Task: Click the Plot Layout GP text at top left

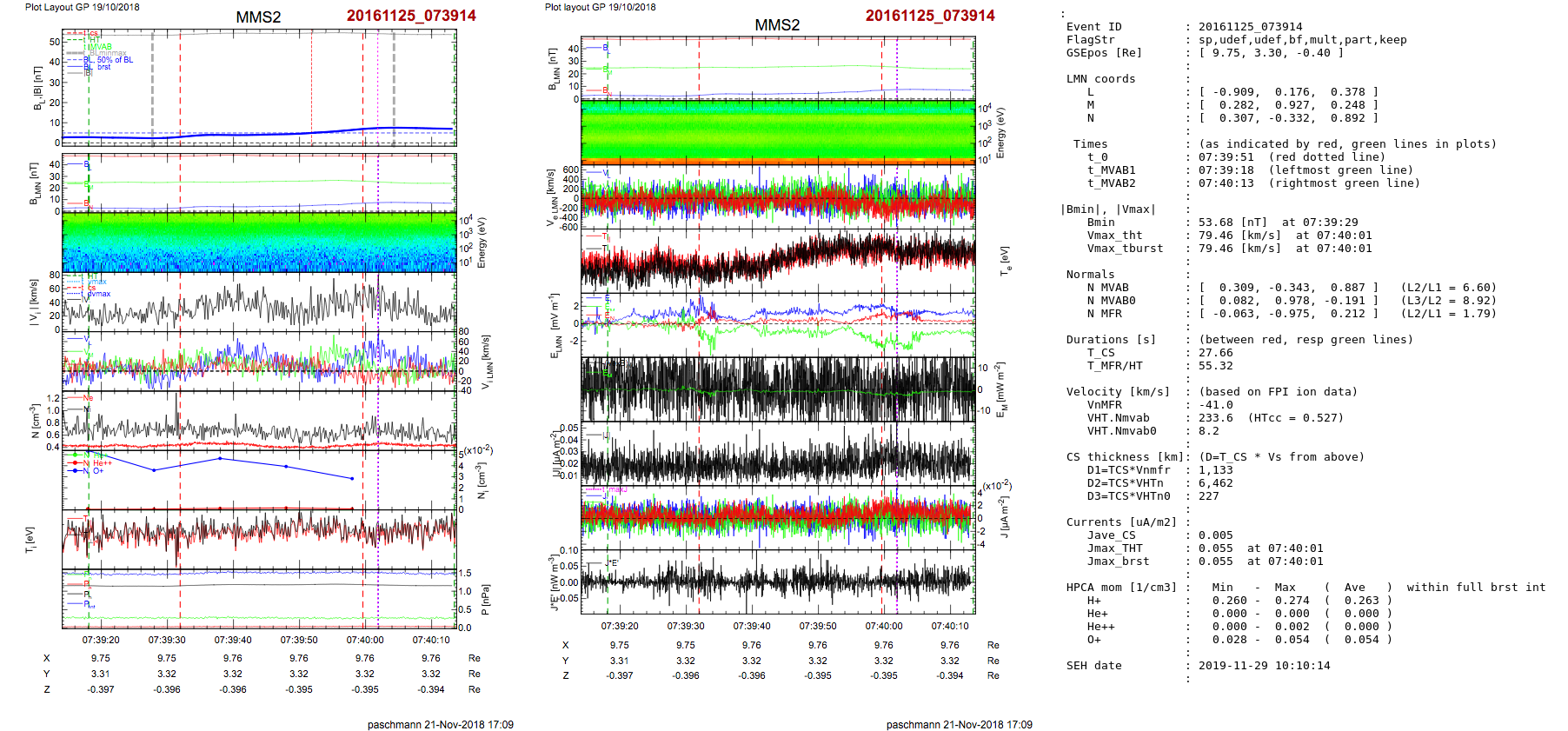Action: 82,7
